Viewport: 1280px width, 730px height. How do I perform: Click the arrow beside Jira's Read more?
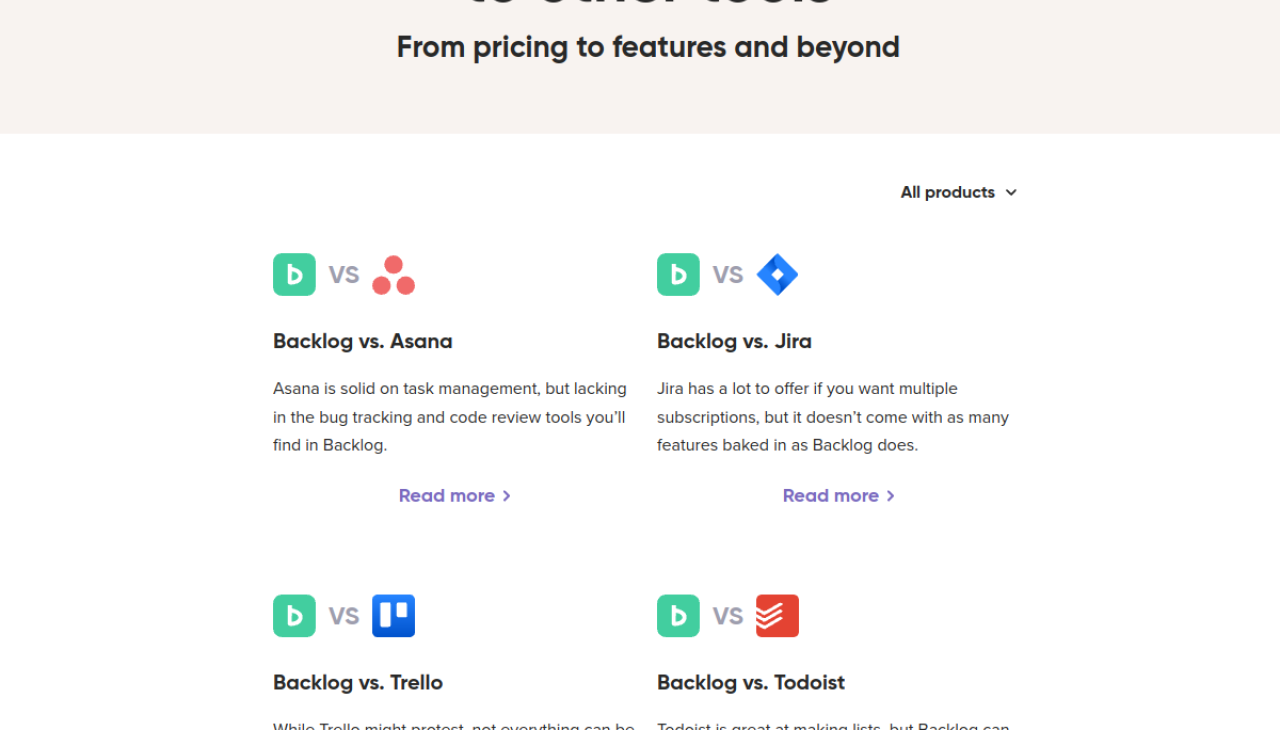(890, 495)
